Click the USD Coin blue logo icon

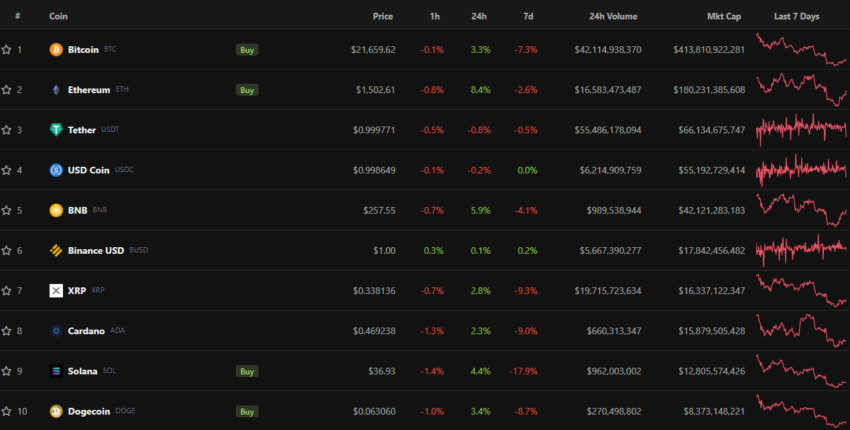(x=56, y=170)
